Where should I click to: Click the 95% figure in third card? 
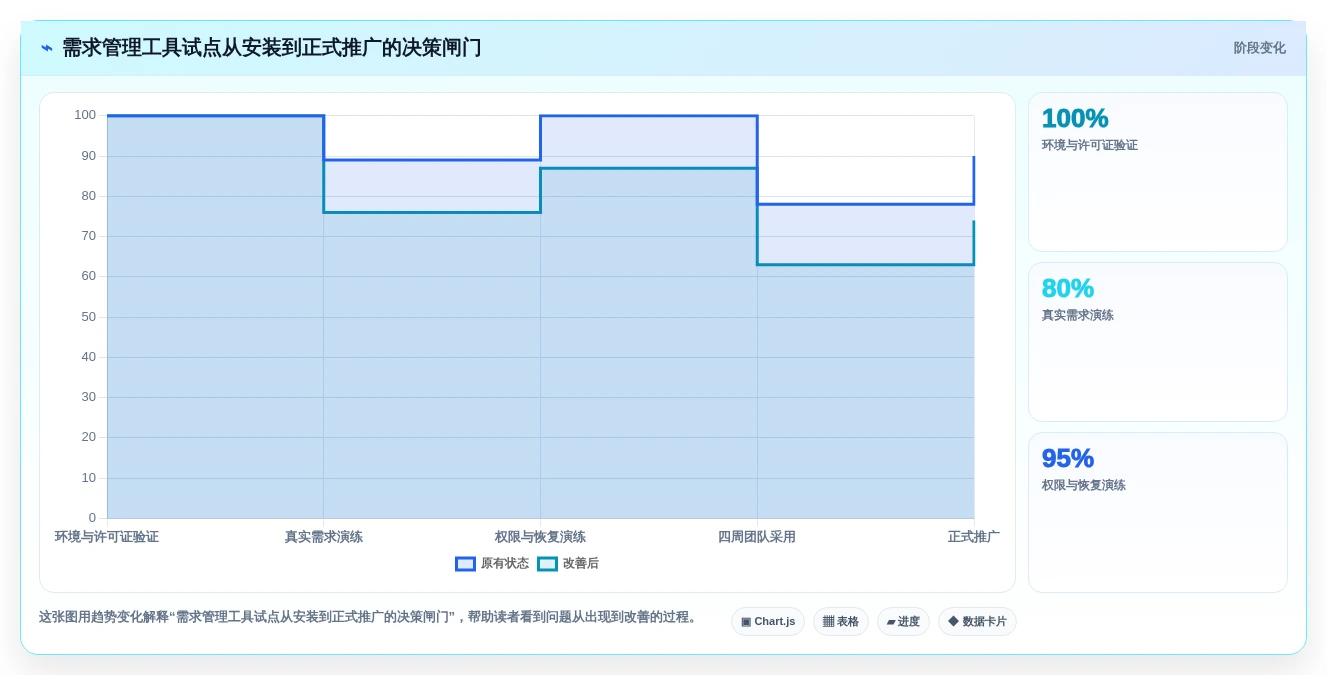click(1068, 458)
